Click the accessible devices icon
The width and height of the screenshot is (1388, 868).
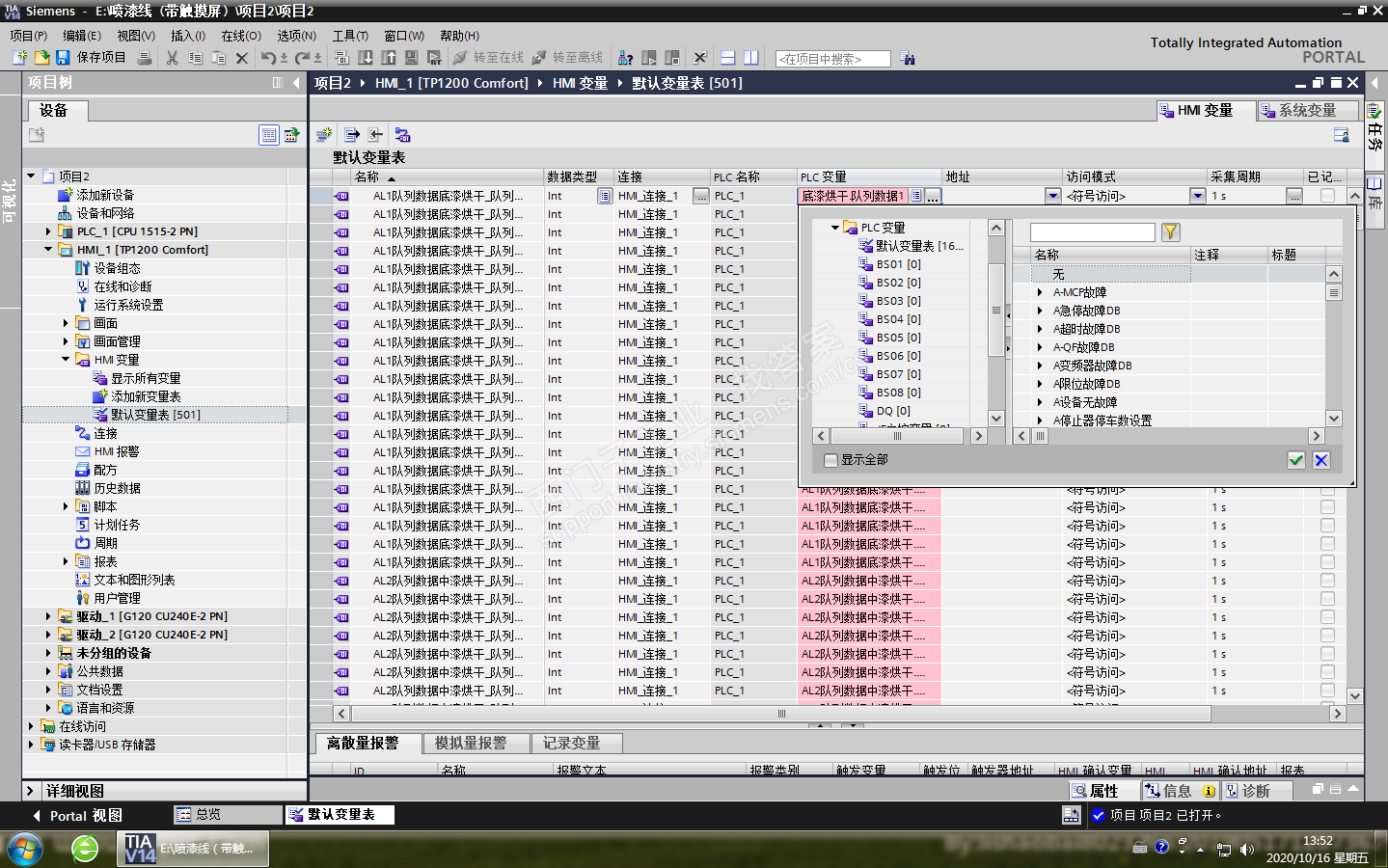[626, 58]
